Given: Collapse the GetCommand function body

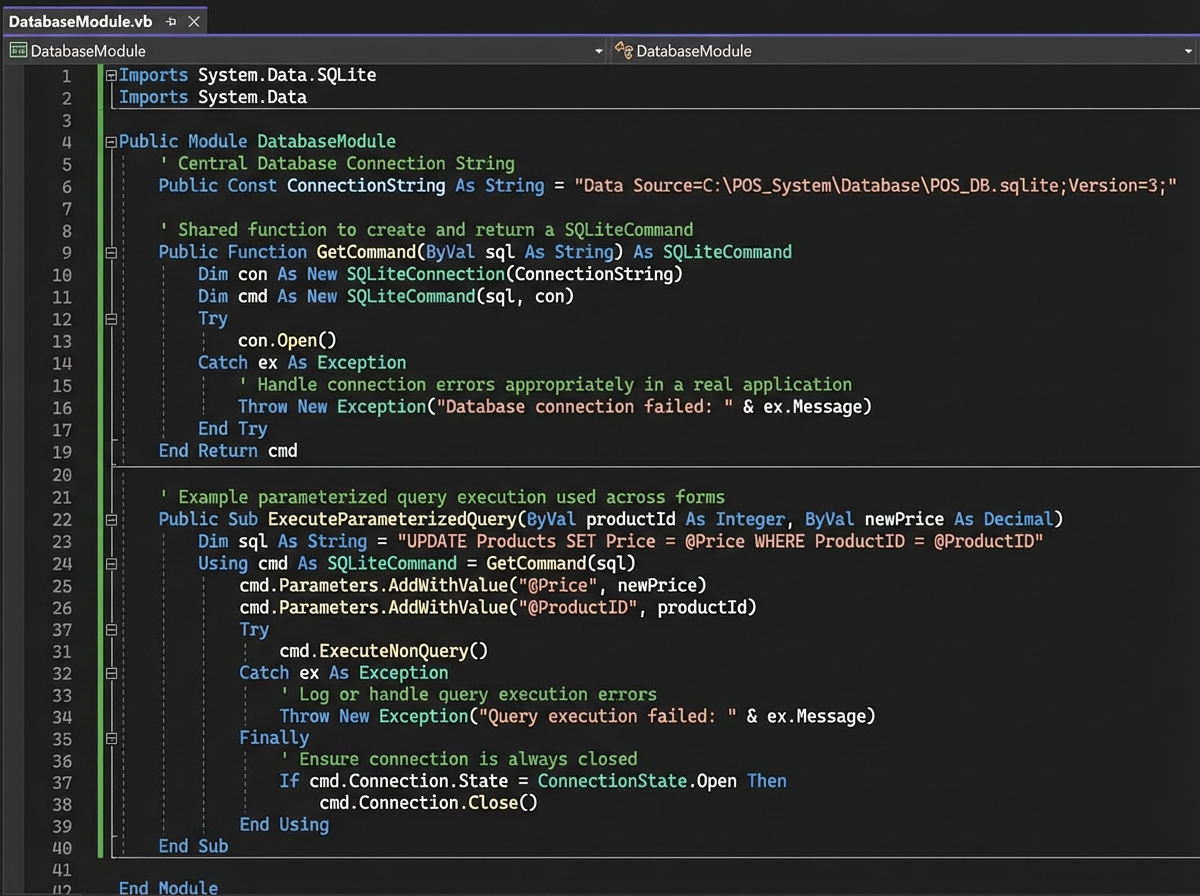Looking at the screenshot, I should pyautogui.click(x=110, y=252).
